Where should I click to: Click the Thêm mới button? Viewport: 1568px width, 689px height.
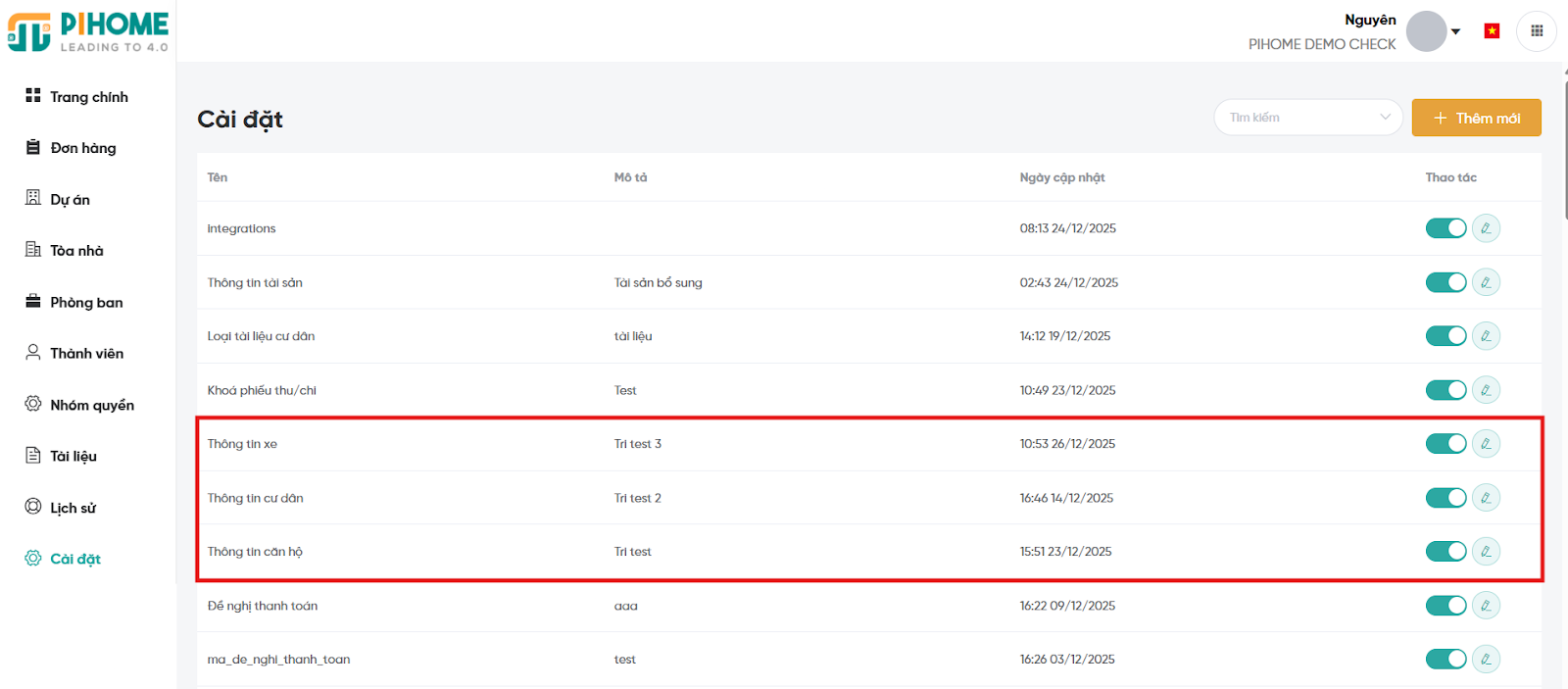tap(1476, 118)
